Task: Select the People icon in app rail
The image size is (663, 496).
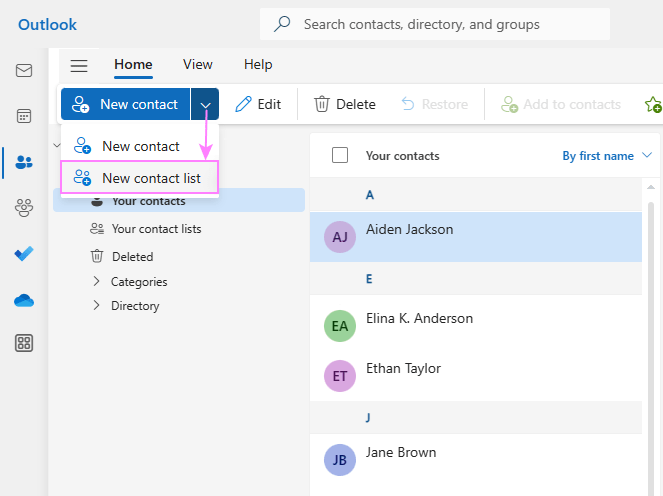Action: (24, 162)
